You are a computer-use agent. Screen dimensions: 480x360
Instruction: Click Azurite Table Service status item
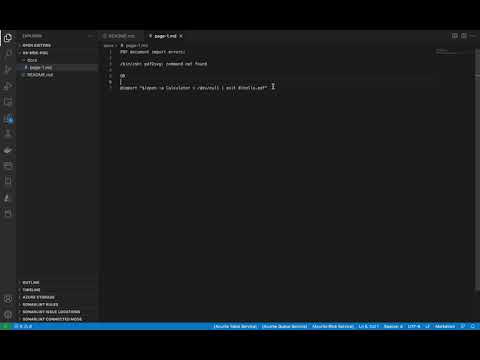pyautogui.click(x=235, y=326)
